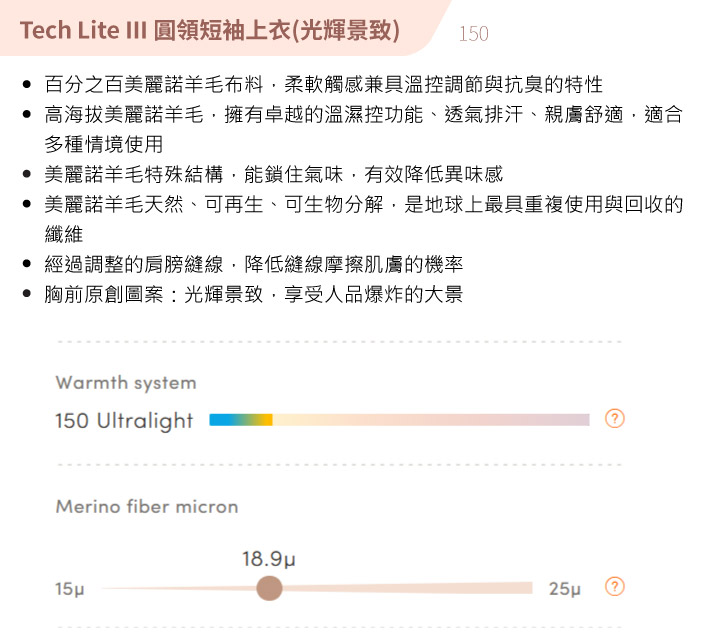The height and width of the screenshot is (640, 701).
Task: Select the Tech Lite III product title tab
Action: click(x=210, y=30)
